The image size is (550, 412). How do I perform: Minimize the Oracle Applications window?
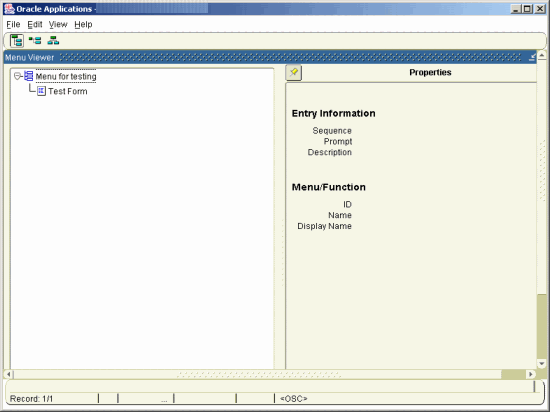[515, 9]
